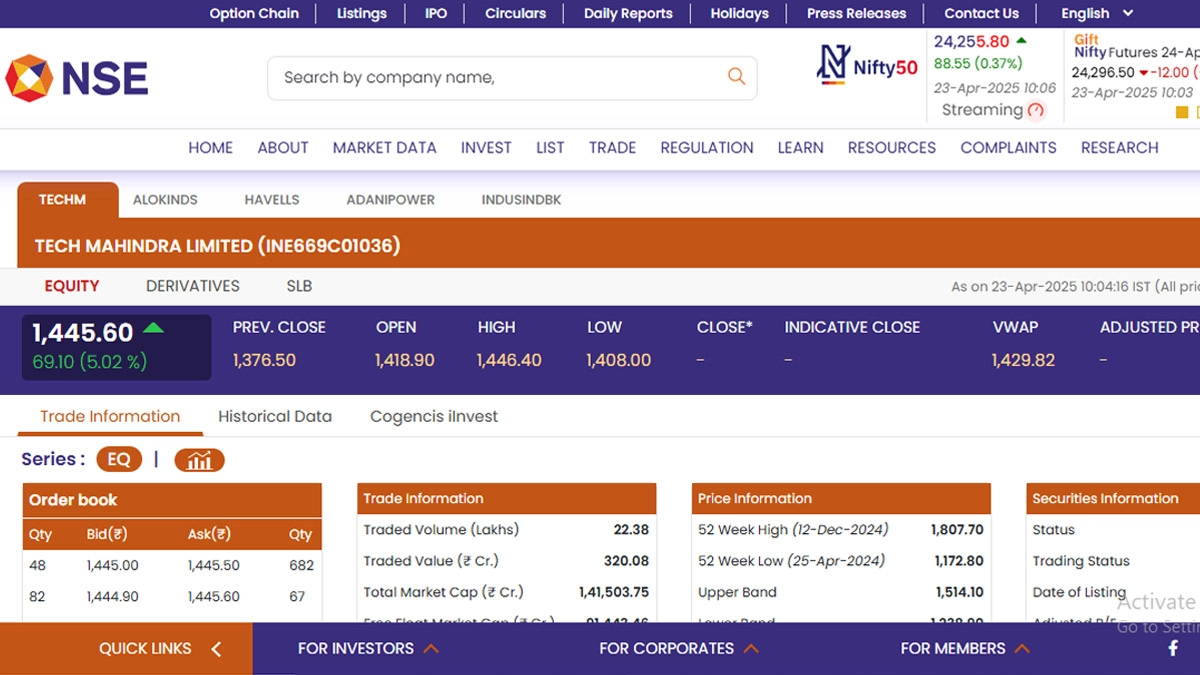This screenshot has height=675, width=1200.
Task: Open the chart view icon beside EQ
Action: click(x=199, y=460)
